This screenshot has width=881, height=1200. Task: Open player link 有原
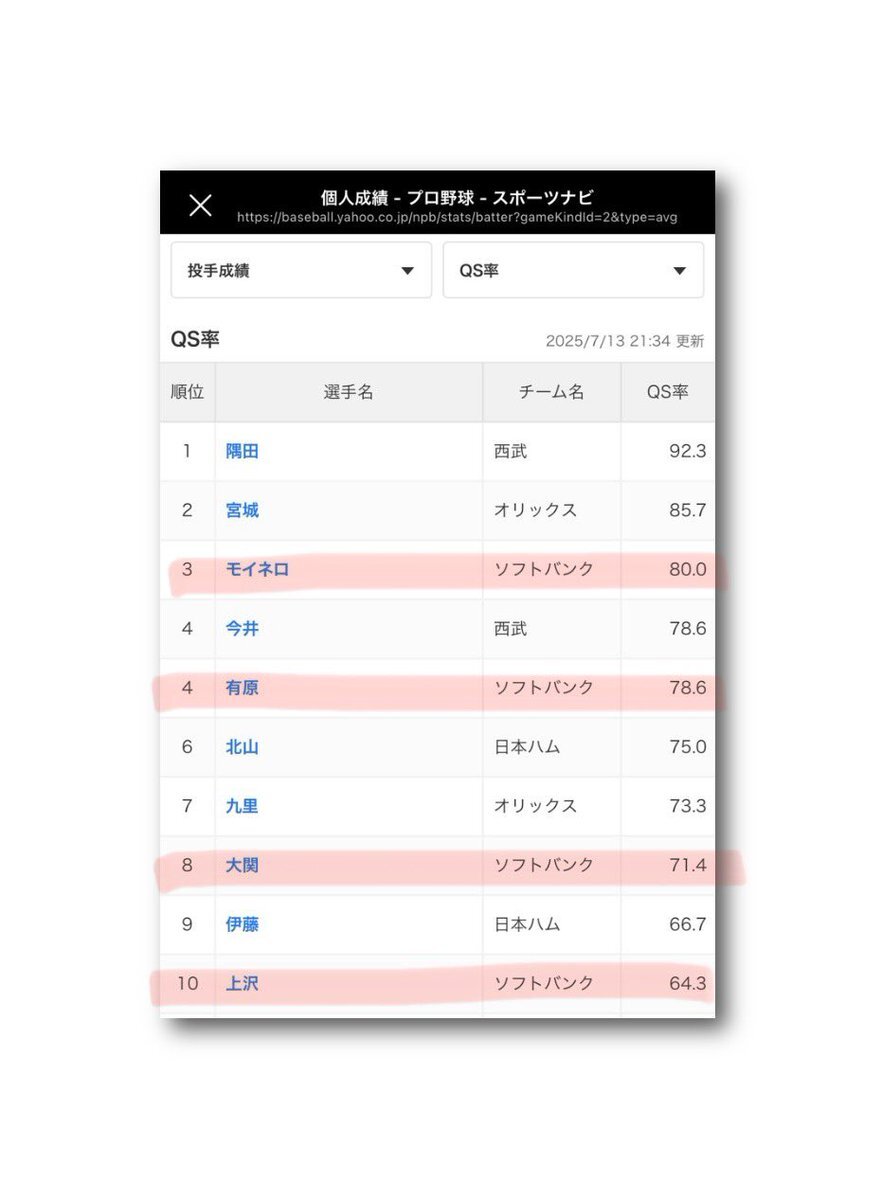click(242, 687)
